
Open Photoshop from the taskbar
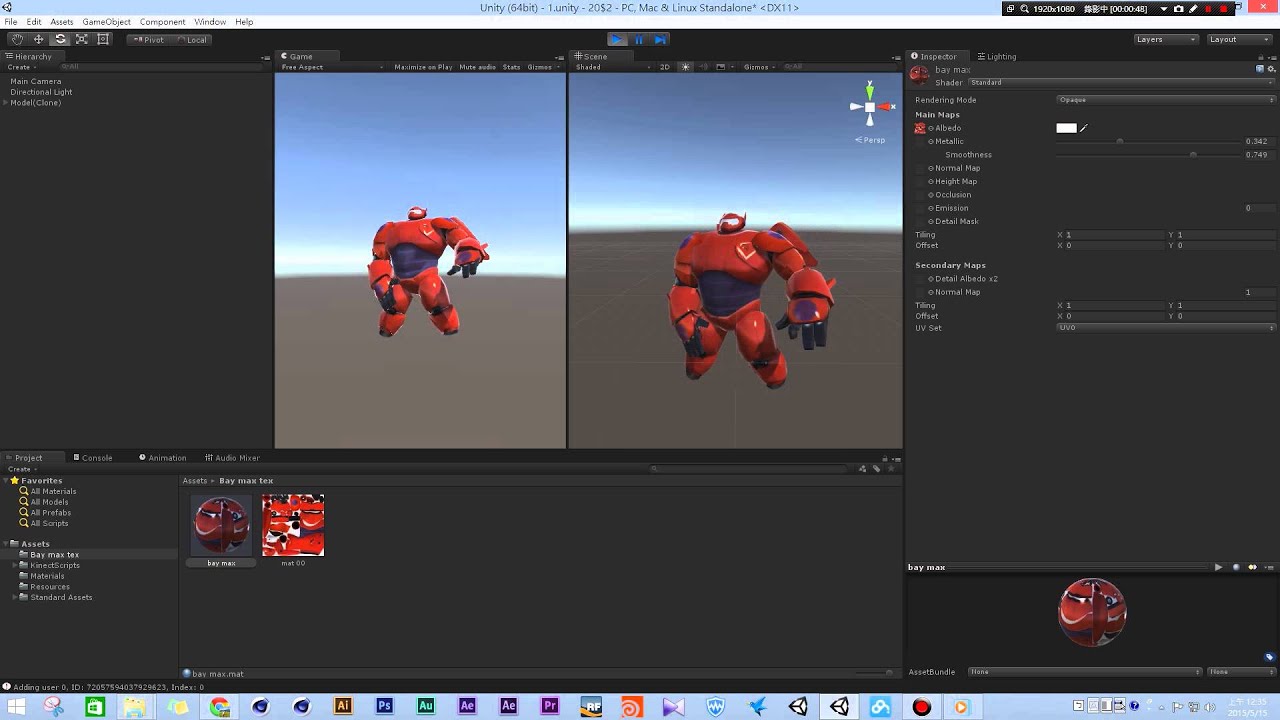(384, 706)
